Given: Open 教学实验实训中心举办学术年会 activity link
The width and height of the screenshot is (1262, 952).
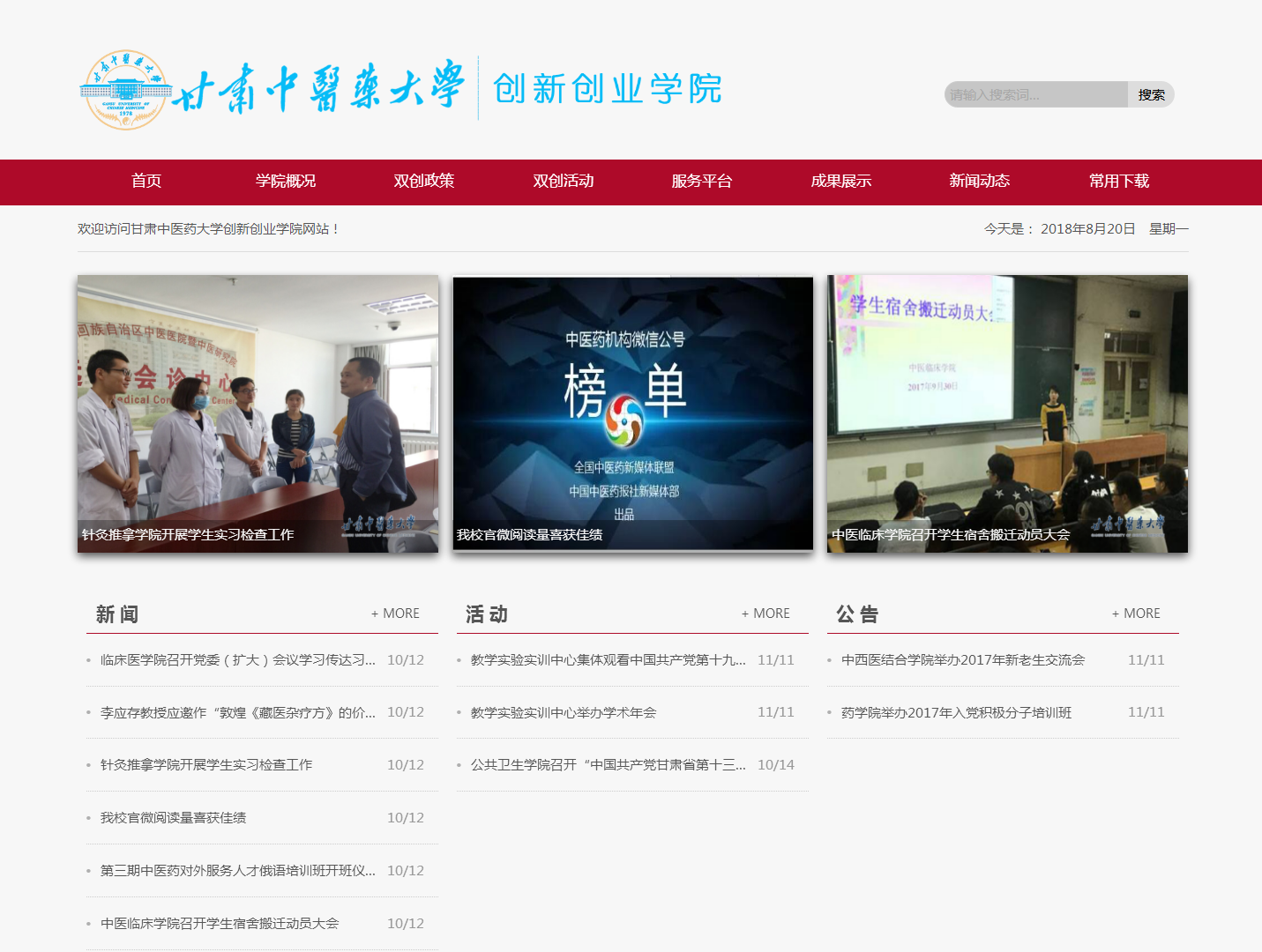Looking at the screenshot, I should [564, 712].
